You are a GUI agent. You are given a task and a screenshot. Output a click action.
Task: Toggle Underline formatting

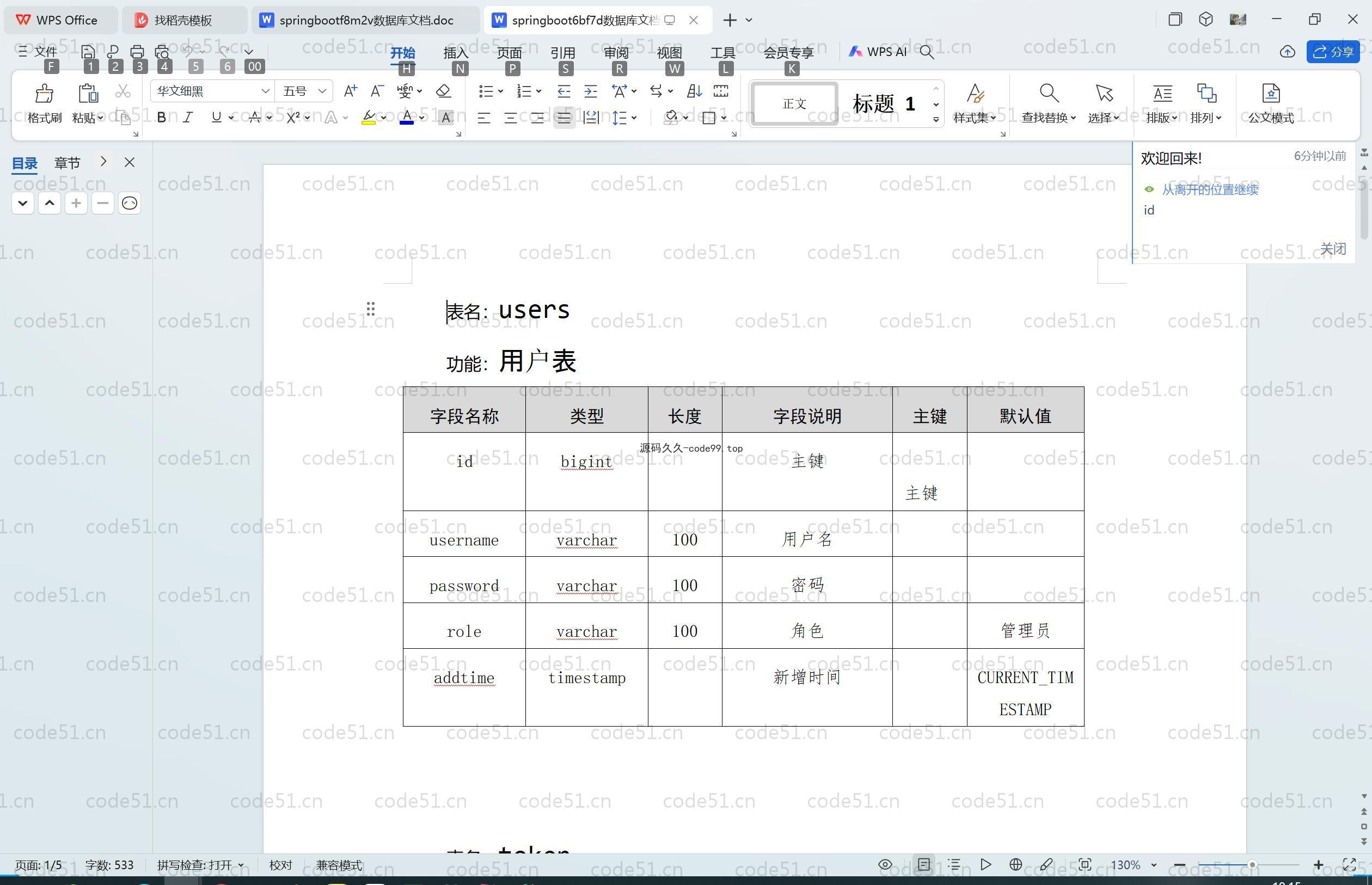216,117
